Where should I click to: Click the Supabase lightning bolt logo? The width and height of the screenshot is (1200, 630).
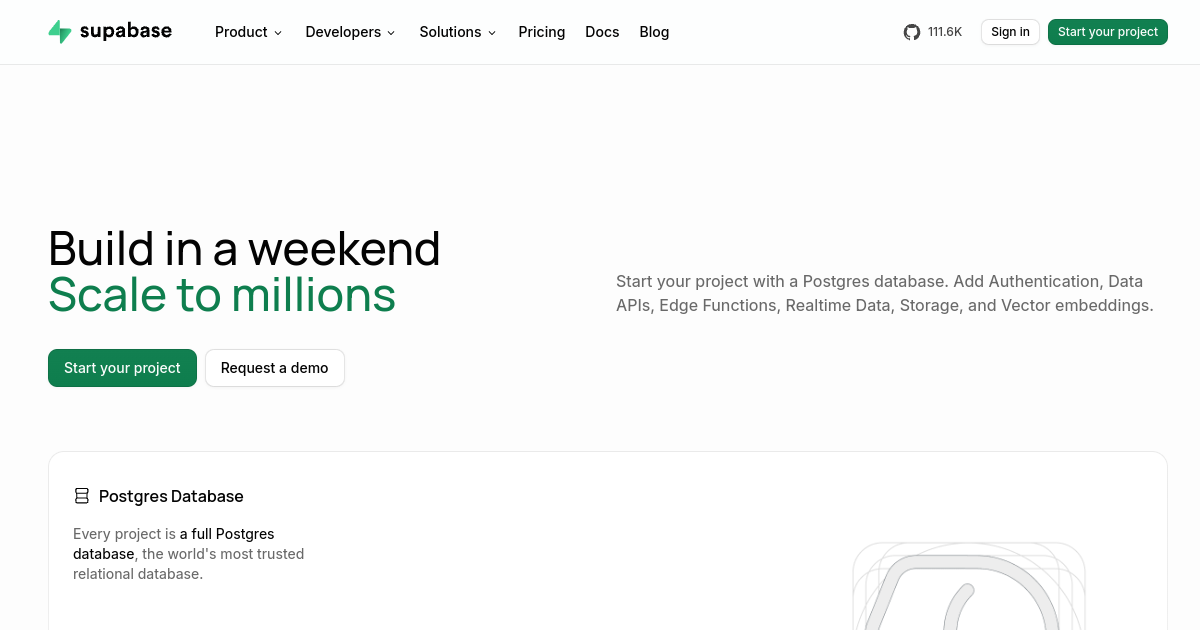coord(60,32)
